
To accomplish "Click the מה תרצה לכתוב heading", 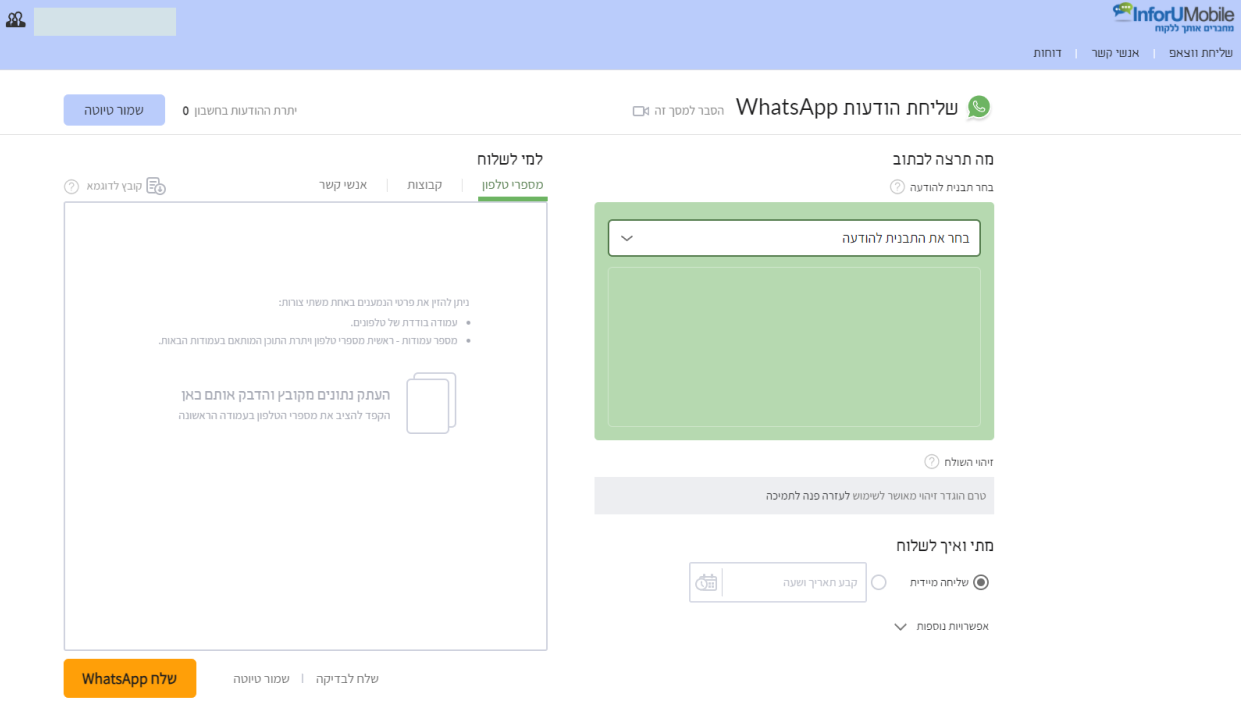I will [x=943, y=159].
